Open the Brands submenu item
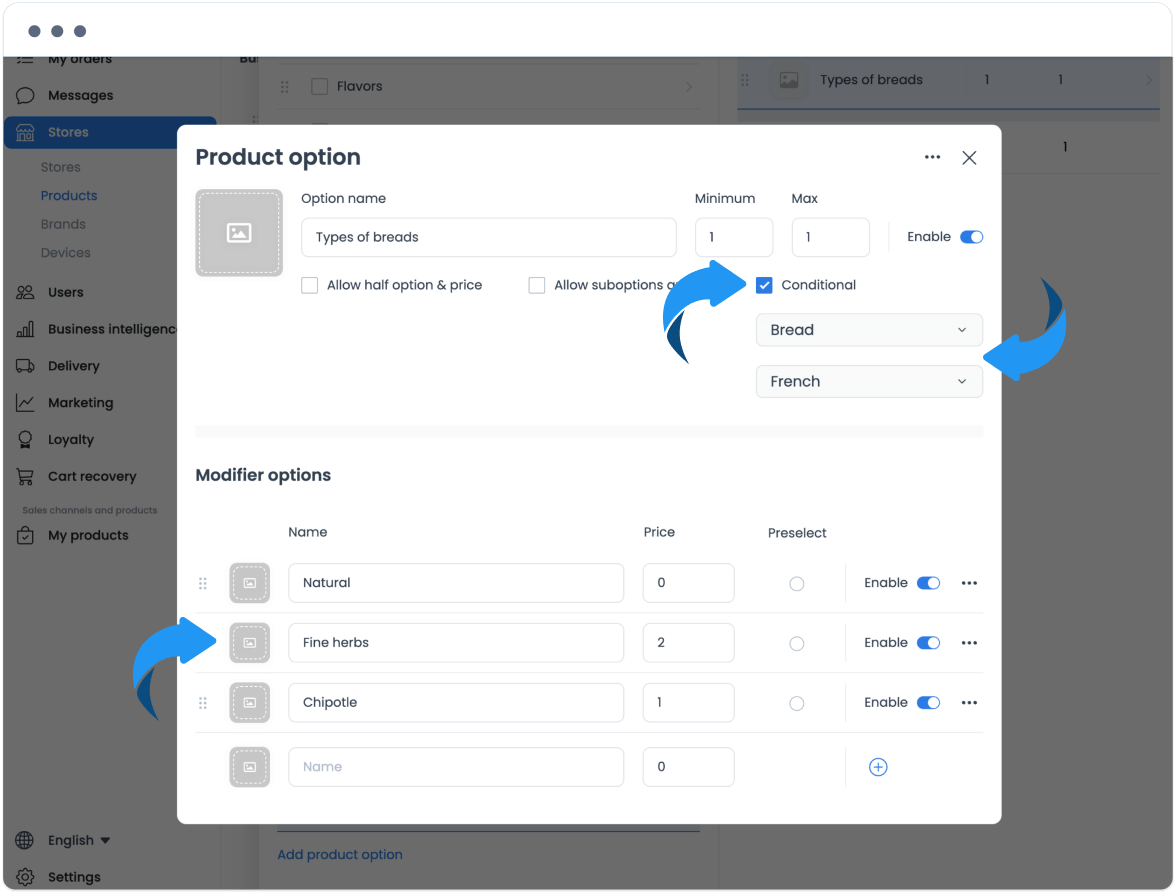This screenshot has height=895, width=1176. tap(63, 224)
